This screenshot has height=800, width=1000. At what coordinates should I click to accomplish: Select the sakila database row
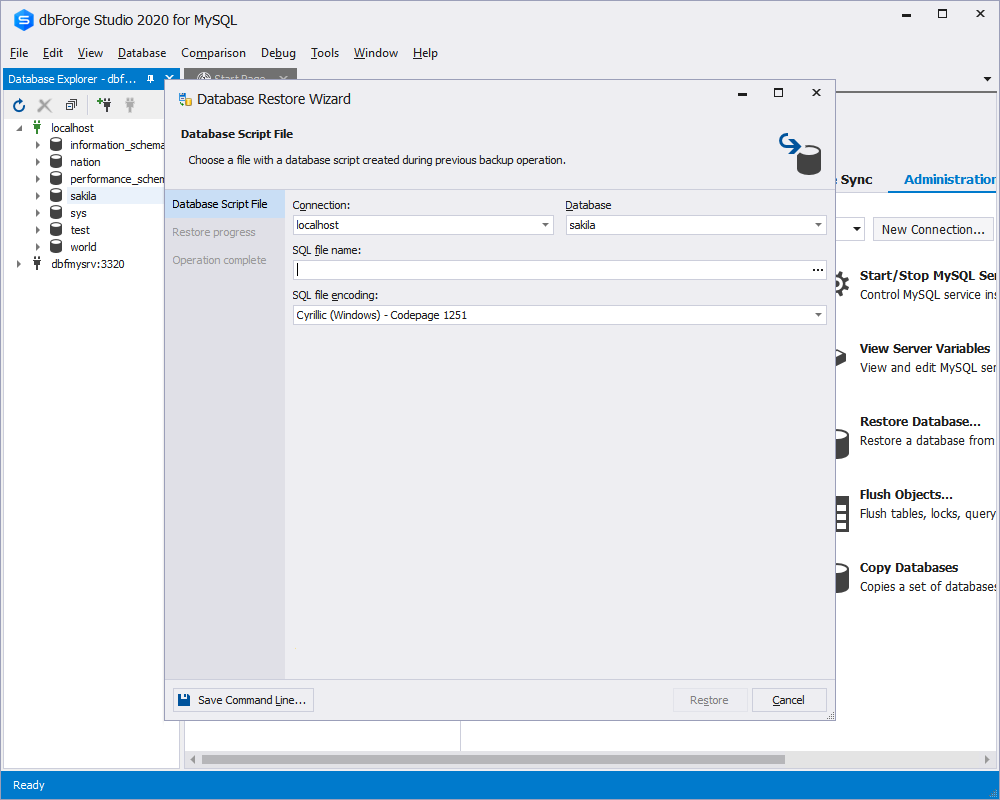[83, 196]
